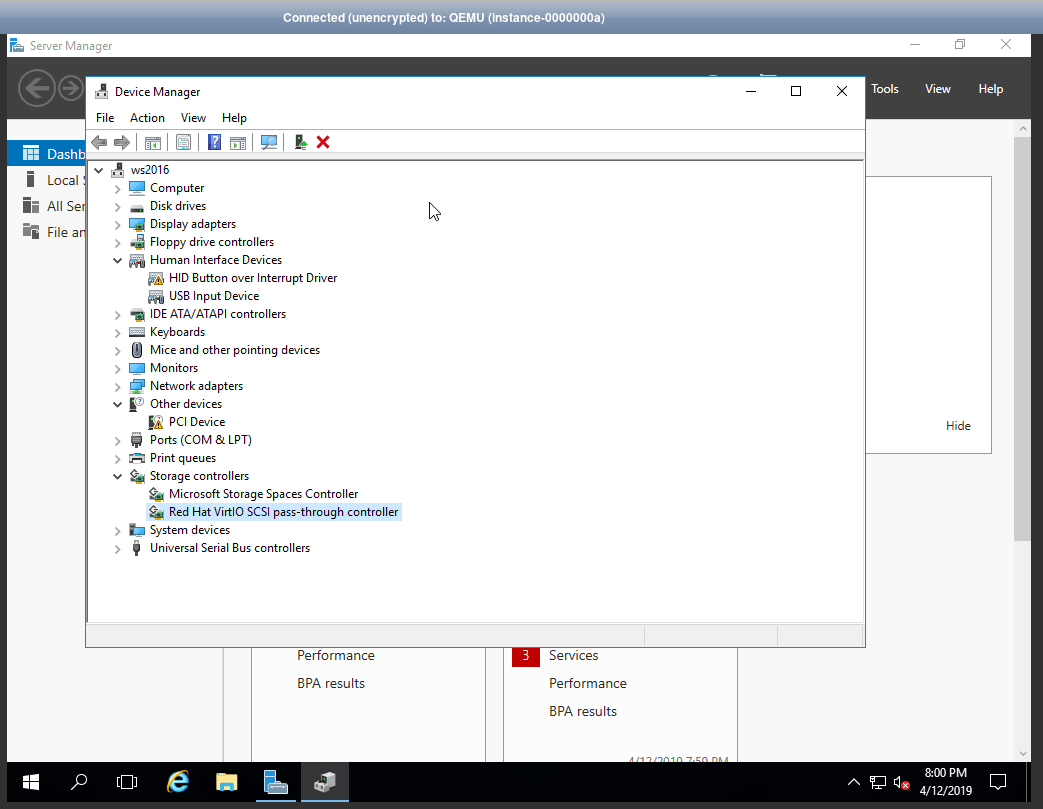Click the Help toolbar icon in Device Manager
Viewport: 1043px width, 809px height.
(x=214, y=142)
